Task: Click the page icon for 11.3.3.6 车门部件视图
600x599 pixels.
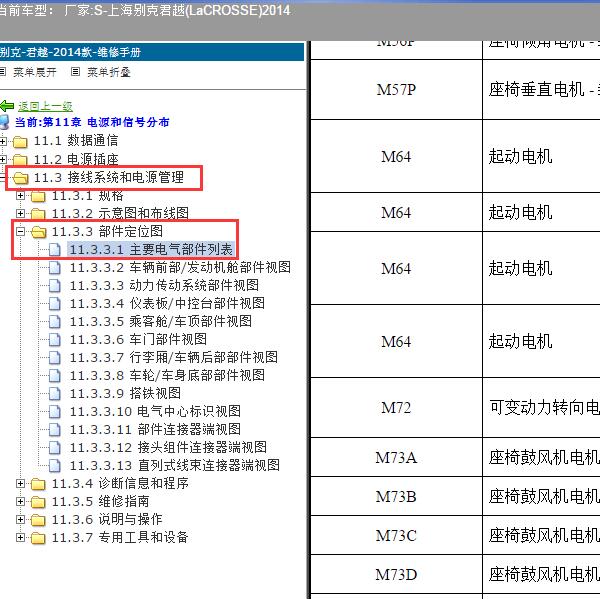Action: [55, 339]
